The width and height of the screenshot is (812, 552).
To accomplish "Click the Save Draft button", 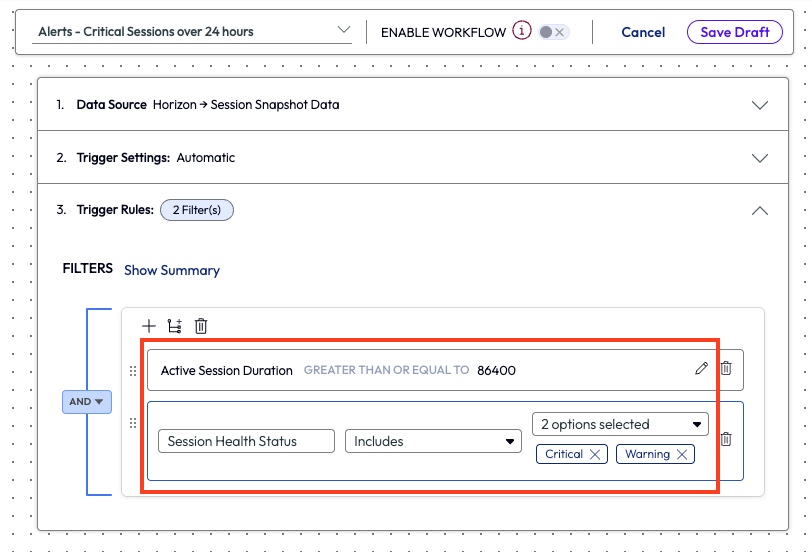I will 734,32.
